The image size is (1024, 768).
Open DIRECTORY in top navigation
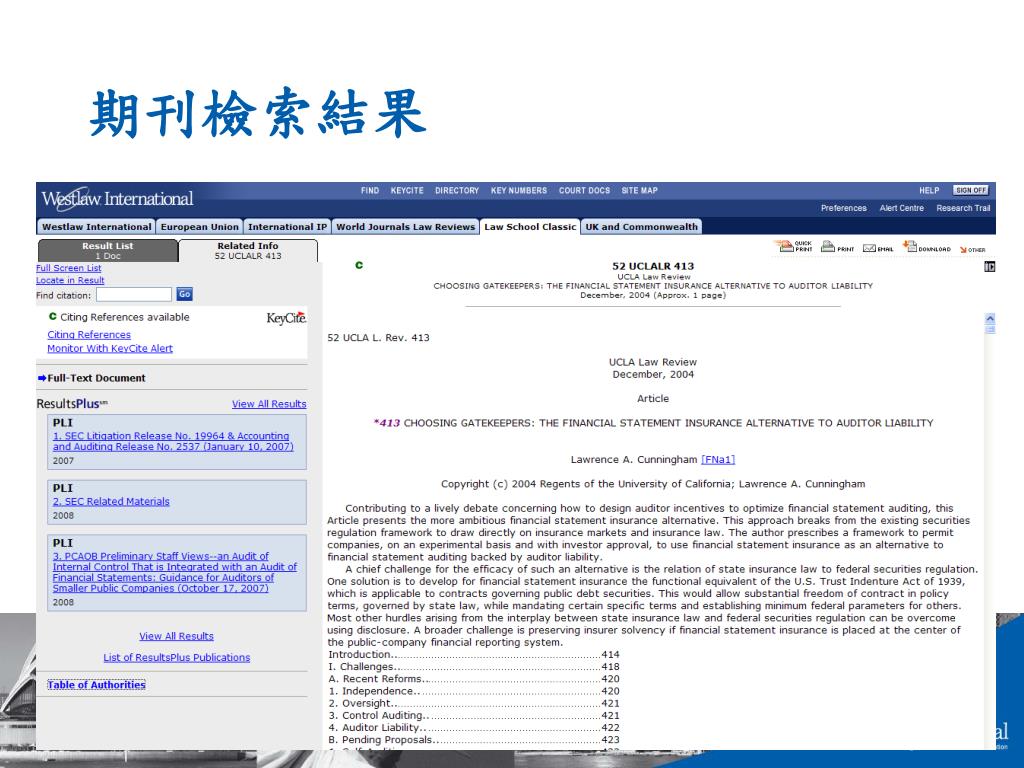click(x=456, y=191)
